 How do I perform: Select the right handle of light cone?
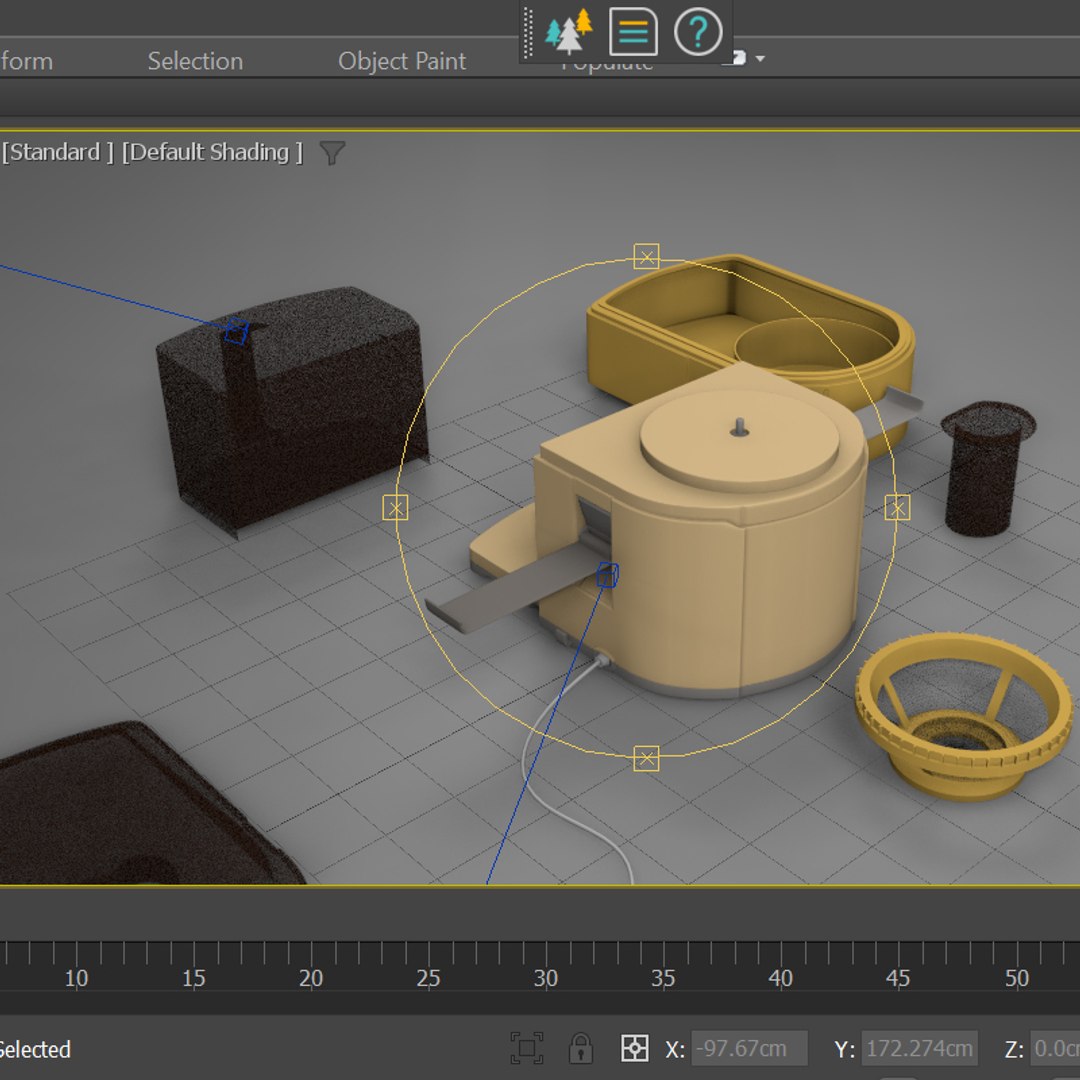(x=897, y=508)
